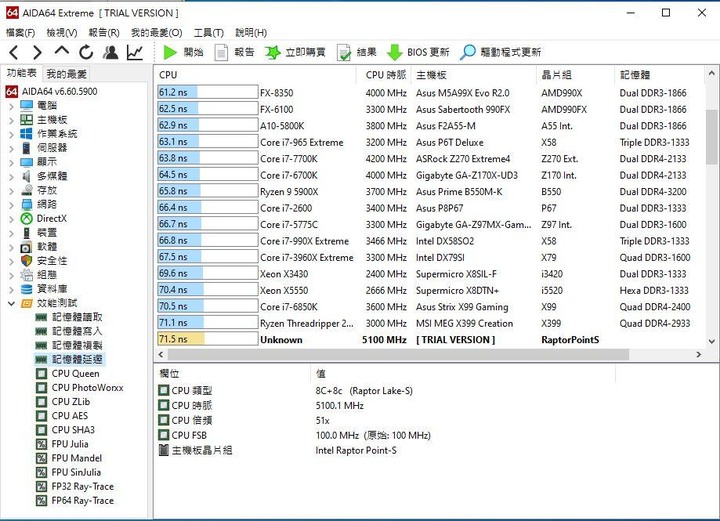This screenshot has height=521, width=720.
Task: Expand the 資料庫 tree node
Action: (x=11, y=290)
